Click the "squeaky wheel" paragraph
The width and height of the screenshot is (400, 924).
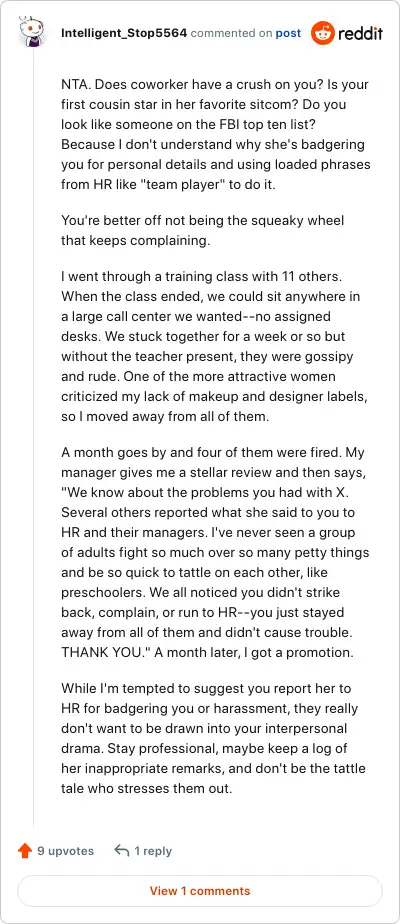click(x=203, y=230)
